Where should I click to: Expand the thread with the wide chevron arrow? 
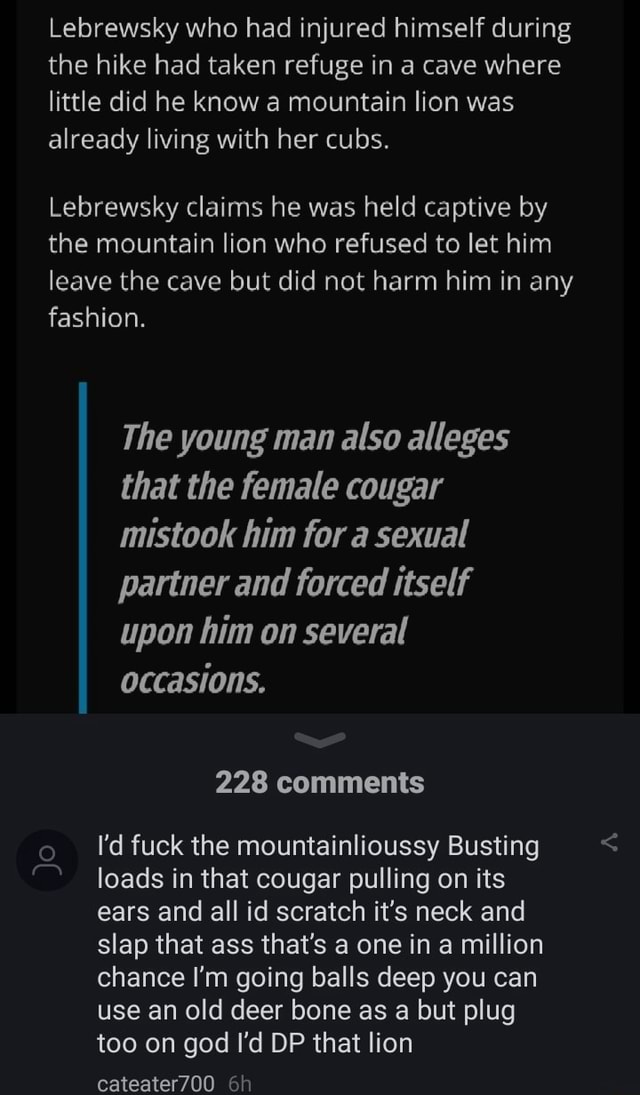click(x=319, y=737)
